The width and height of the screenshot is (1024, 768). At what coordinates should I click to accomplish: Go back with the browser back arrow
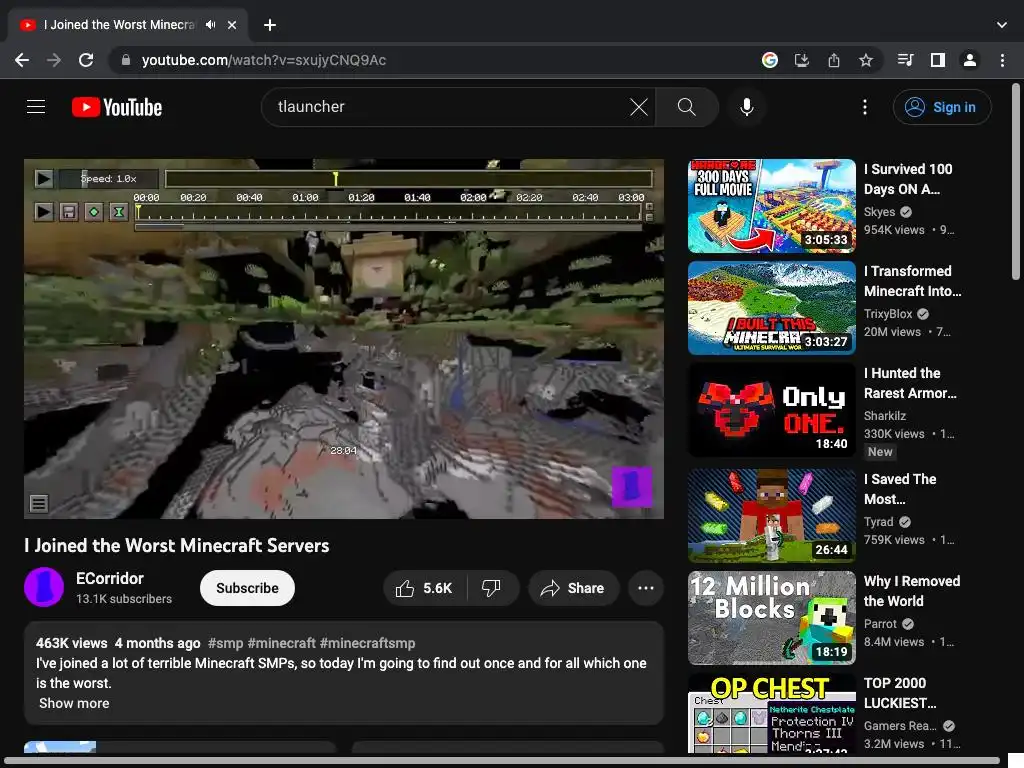[22, 60]
